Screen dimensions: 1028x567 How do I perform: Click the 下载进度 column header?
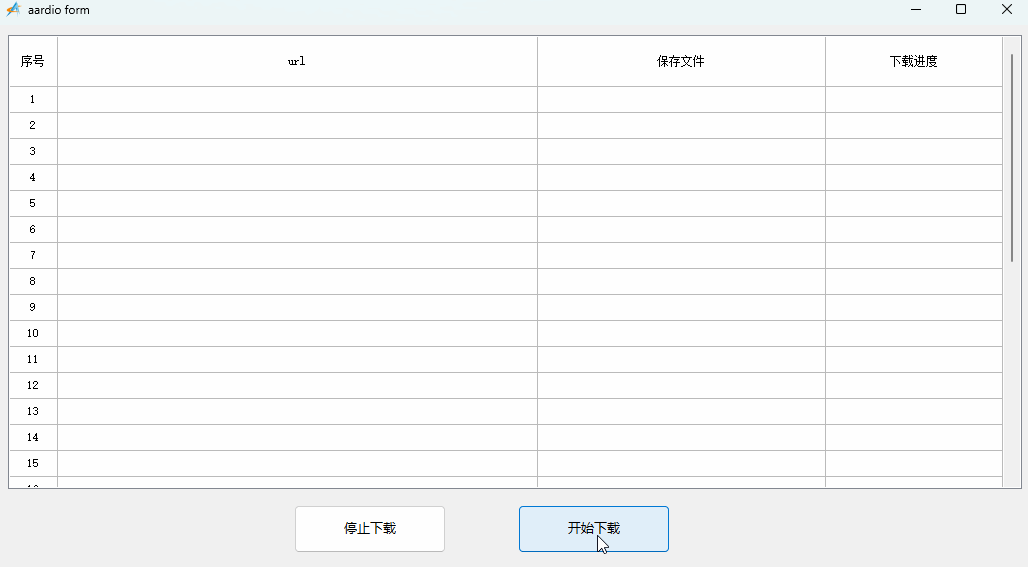[914, 62]
